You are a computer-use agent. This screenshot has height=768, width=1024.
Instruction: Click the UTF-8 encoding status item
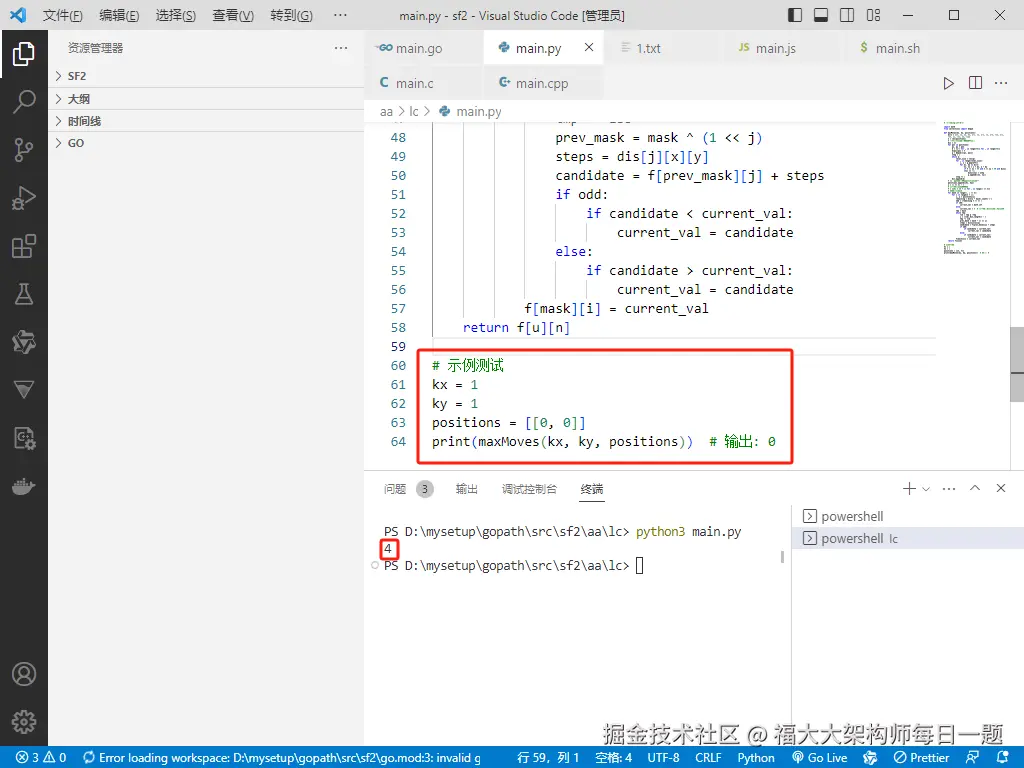point(664,758)
